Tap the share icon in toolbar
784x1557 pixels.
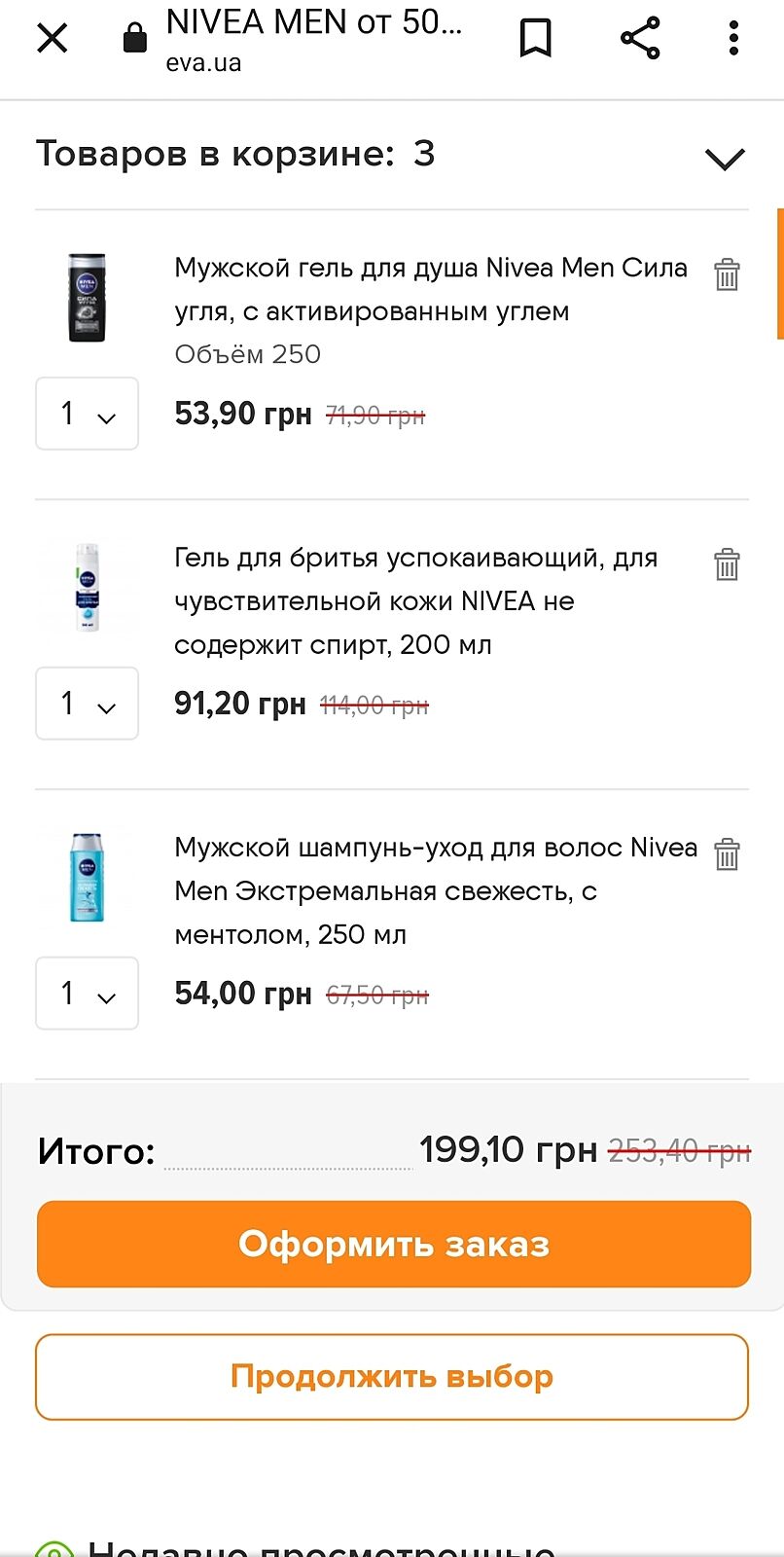point(640,39)
